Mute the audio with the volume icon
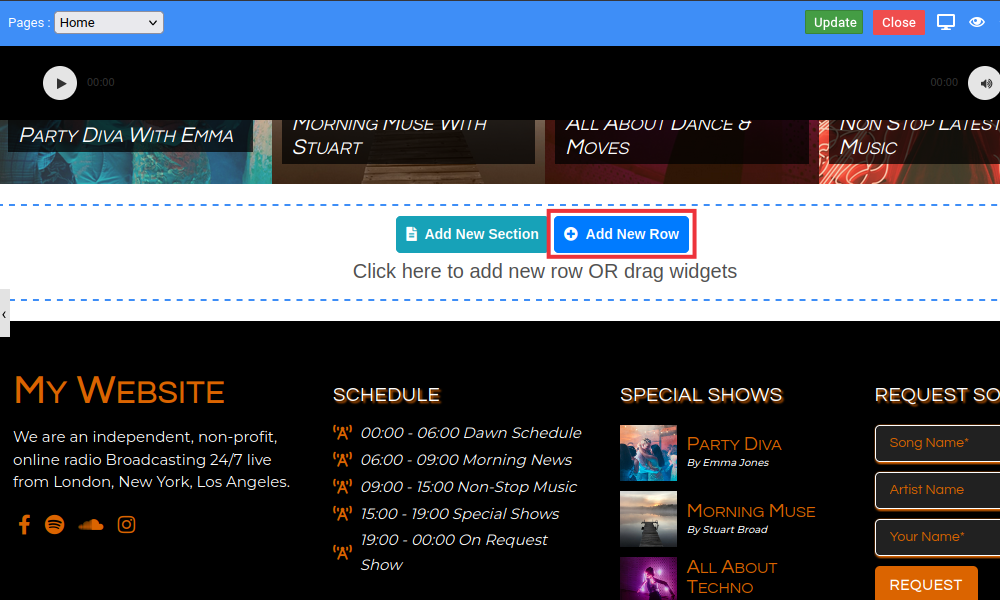The width and height of the screenshot is (1000, 600). pos(984,83)
